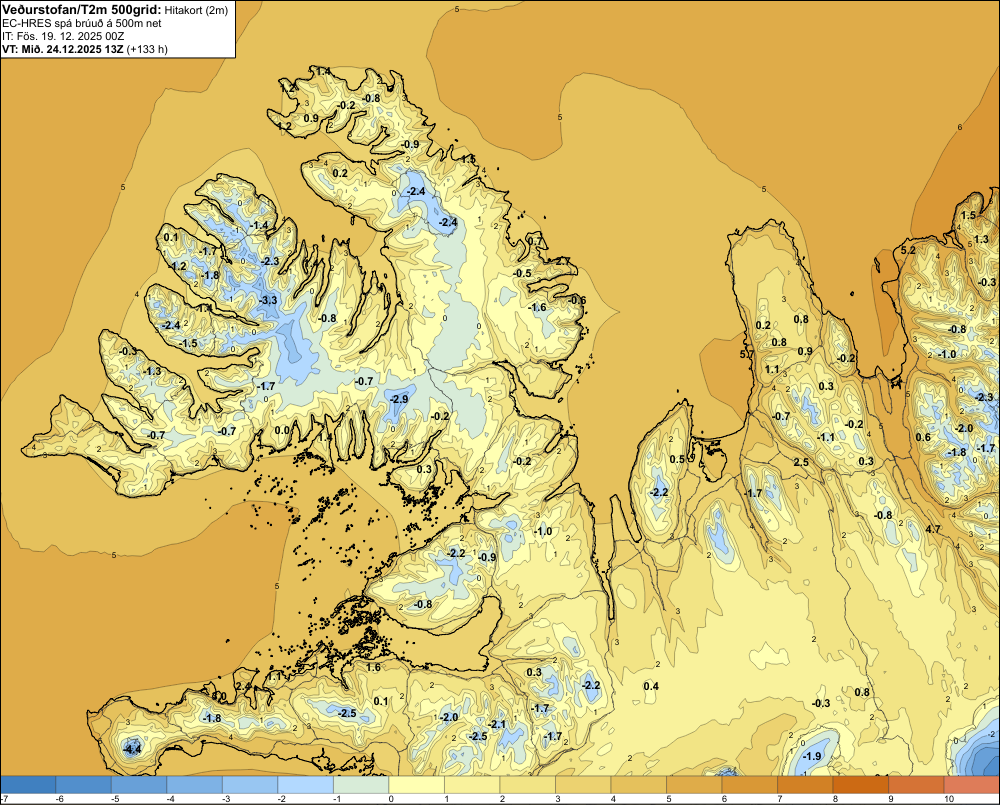Click the -4.4 temperature value
Image resolution: width=1000 pixels, height=805 pixels.
tap(132, 750)
